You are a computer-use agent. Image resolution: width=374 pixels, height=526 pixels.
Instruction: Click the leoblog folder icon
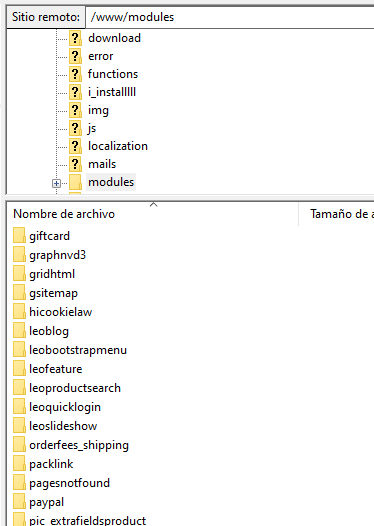tap(19, 330)
